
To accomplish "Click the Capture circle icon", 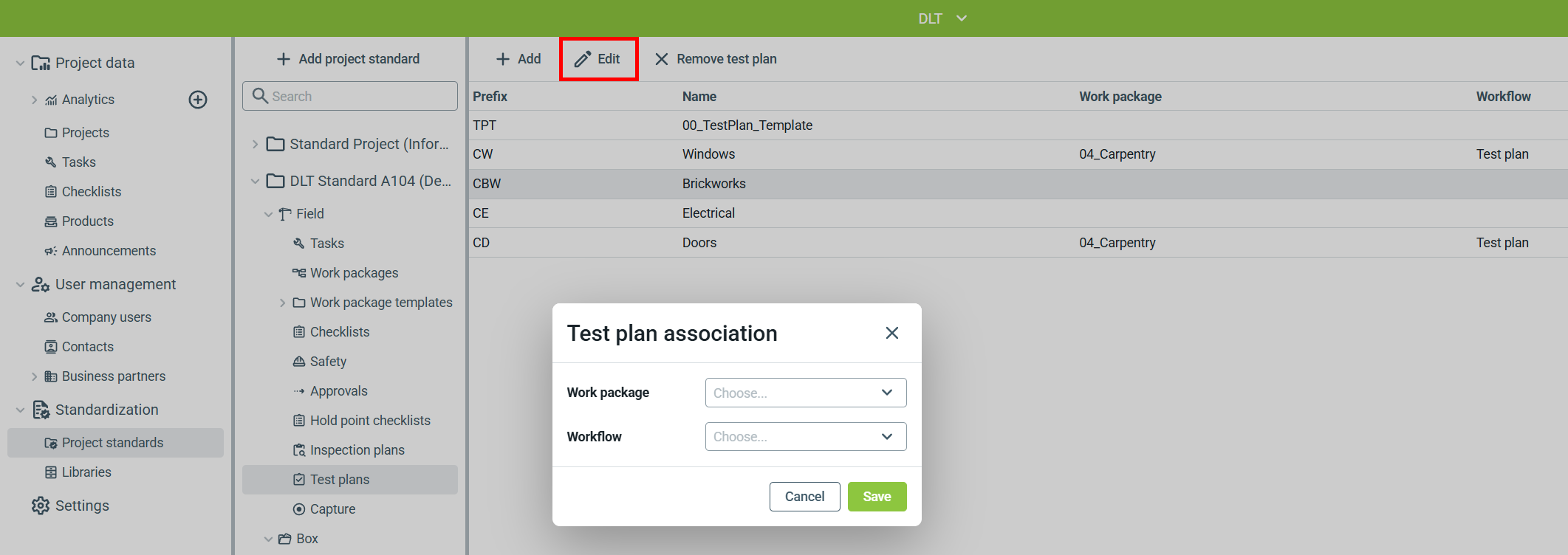I will (x=299, y=509).
